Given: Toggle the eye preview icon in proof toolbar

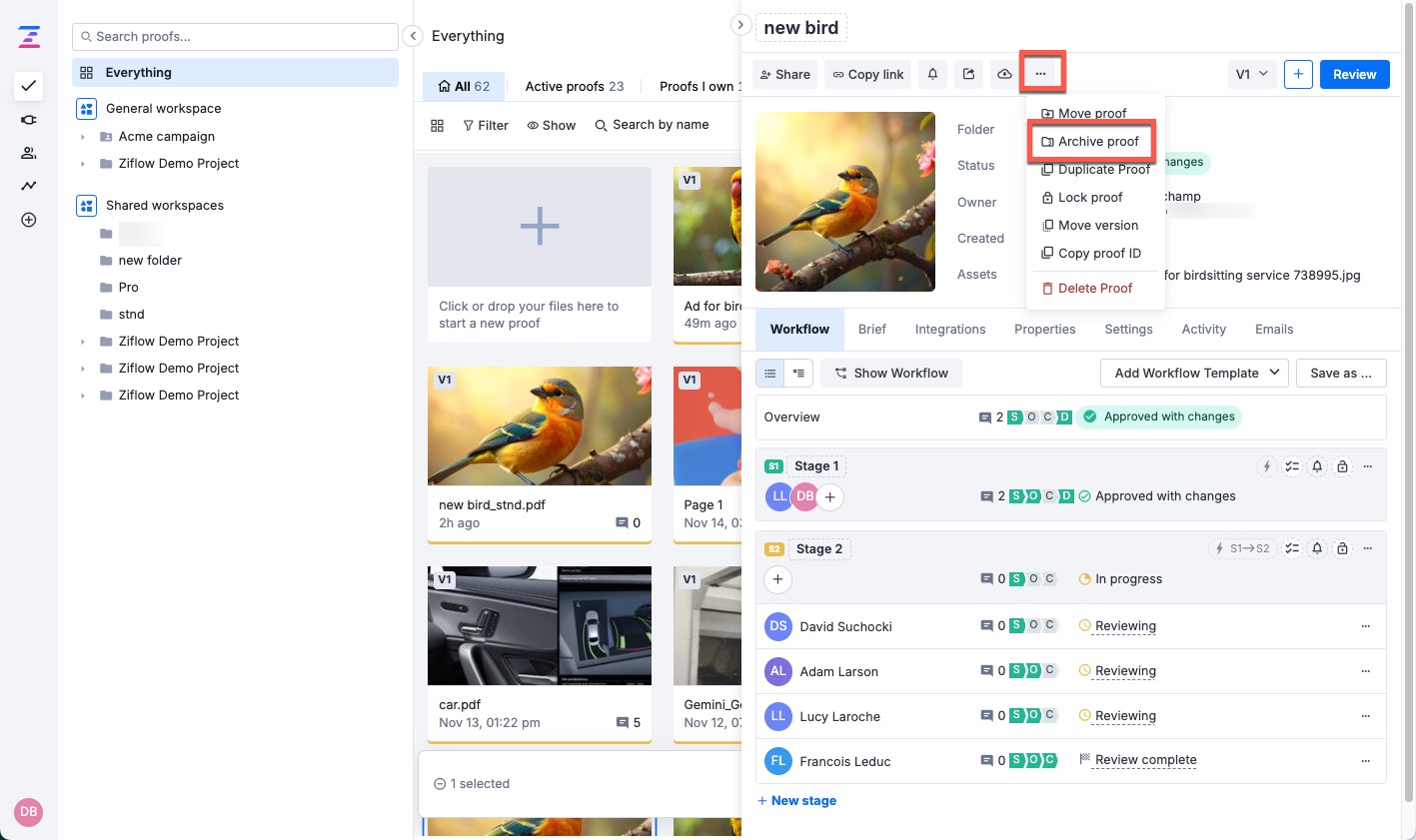Looking at the screenshot, I should 1004,74.
